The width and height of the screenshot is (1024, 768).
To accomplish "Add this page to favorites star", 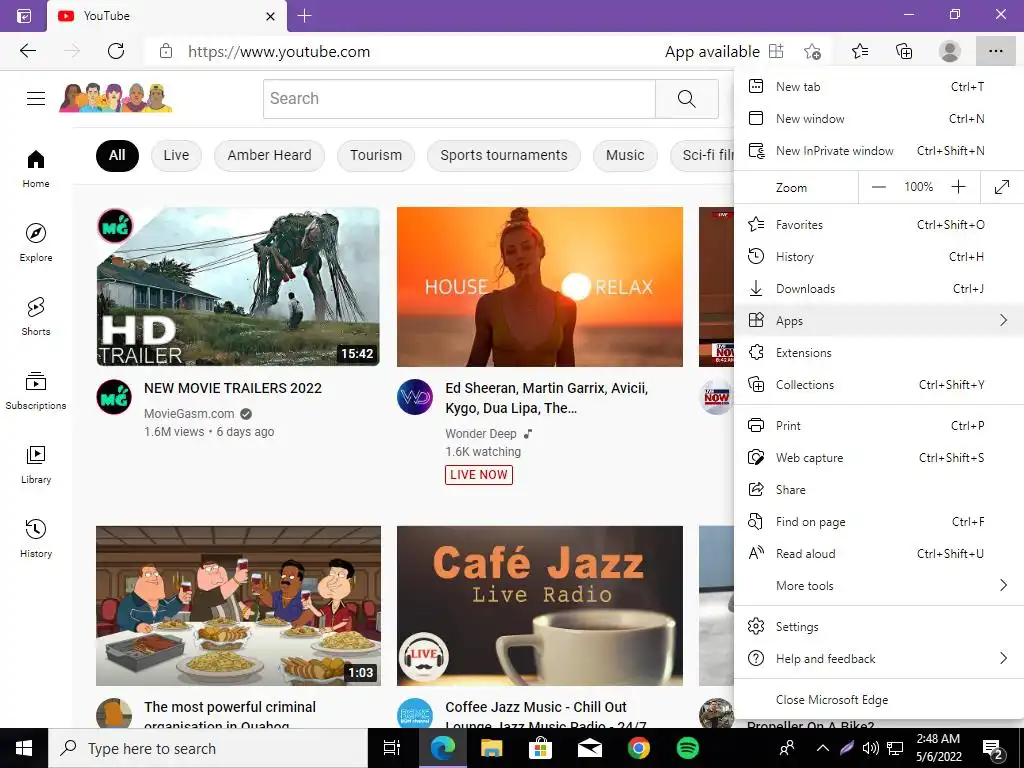I will tap(812, 51).
